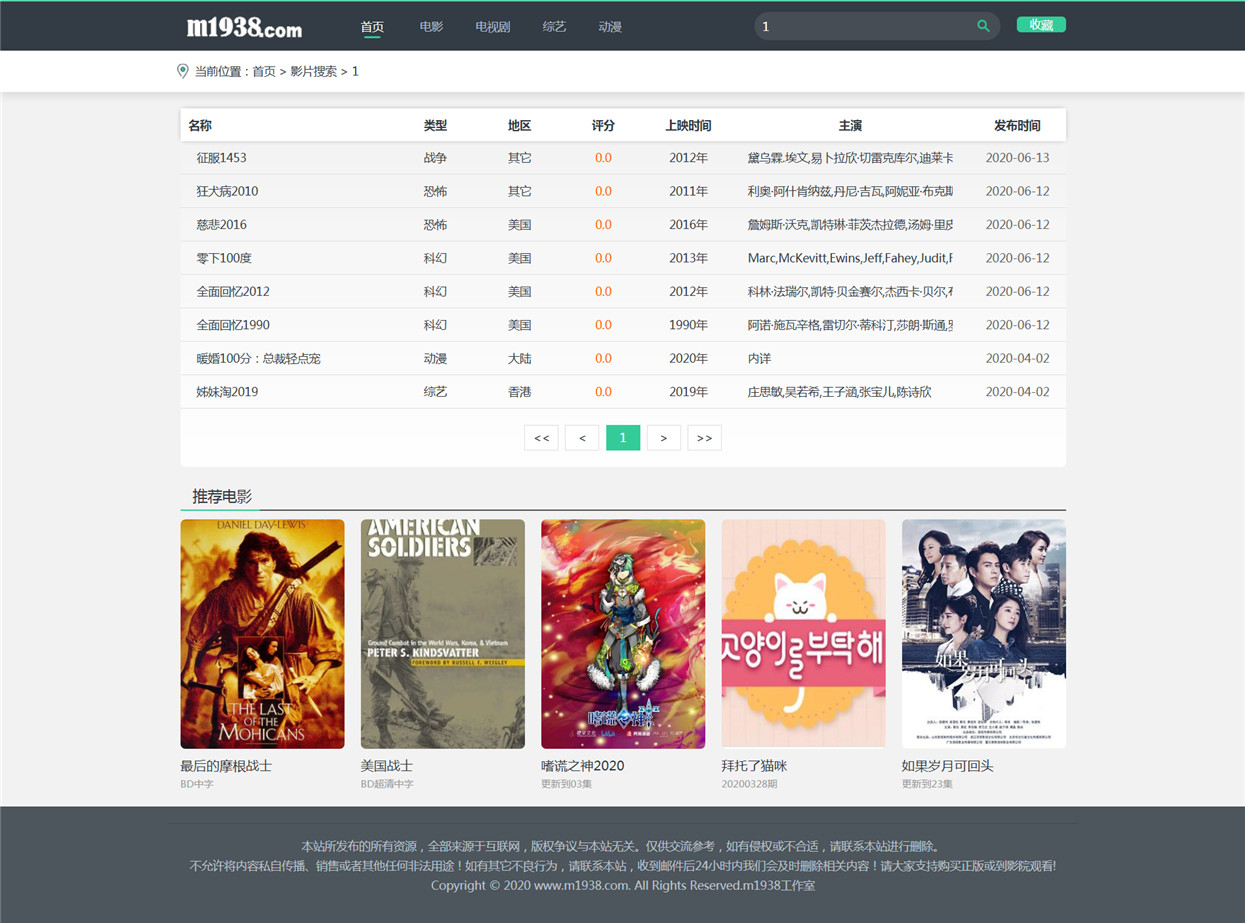Click the 美国战士 title link
The image size is (1245, 923).
[387, 766]
